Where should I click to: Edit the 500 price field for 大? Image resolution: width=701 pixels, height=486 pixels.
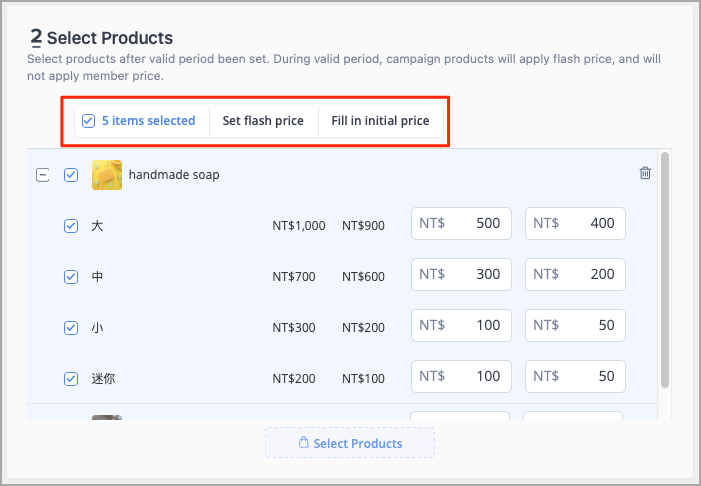tap(461, 223)
